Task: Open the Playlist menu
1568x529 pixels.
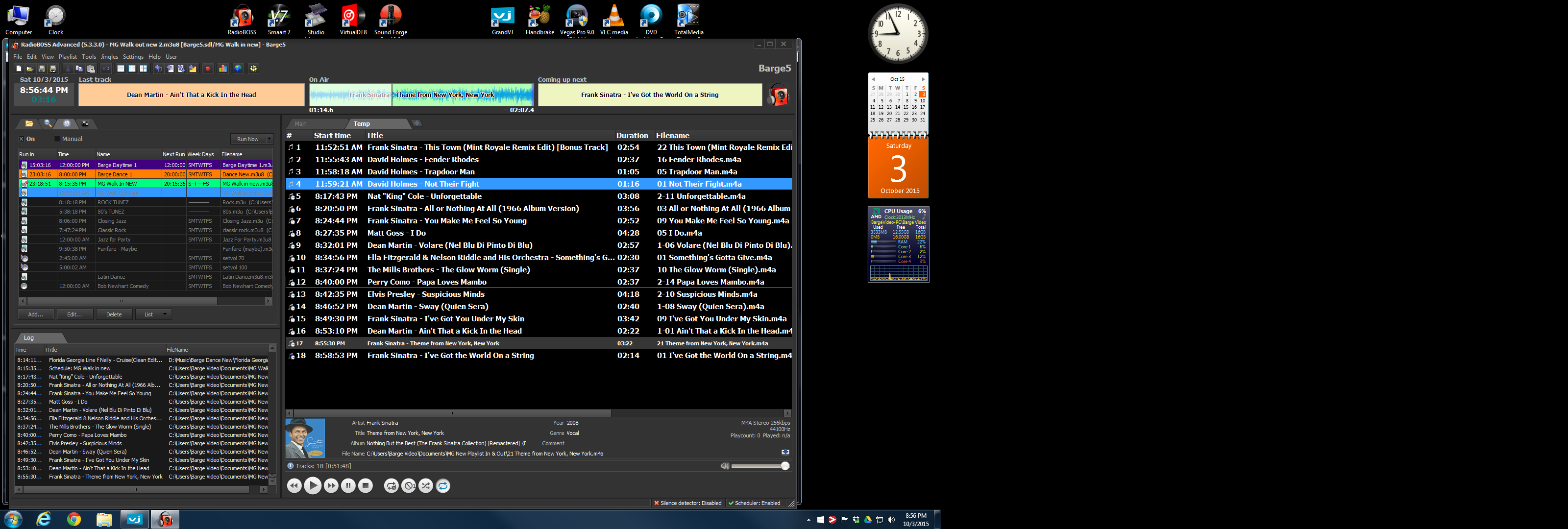Action: click(68, 57)
